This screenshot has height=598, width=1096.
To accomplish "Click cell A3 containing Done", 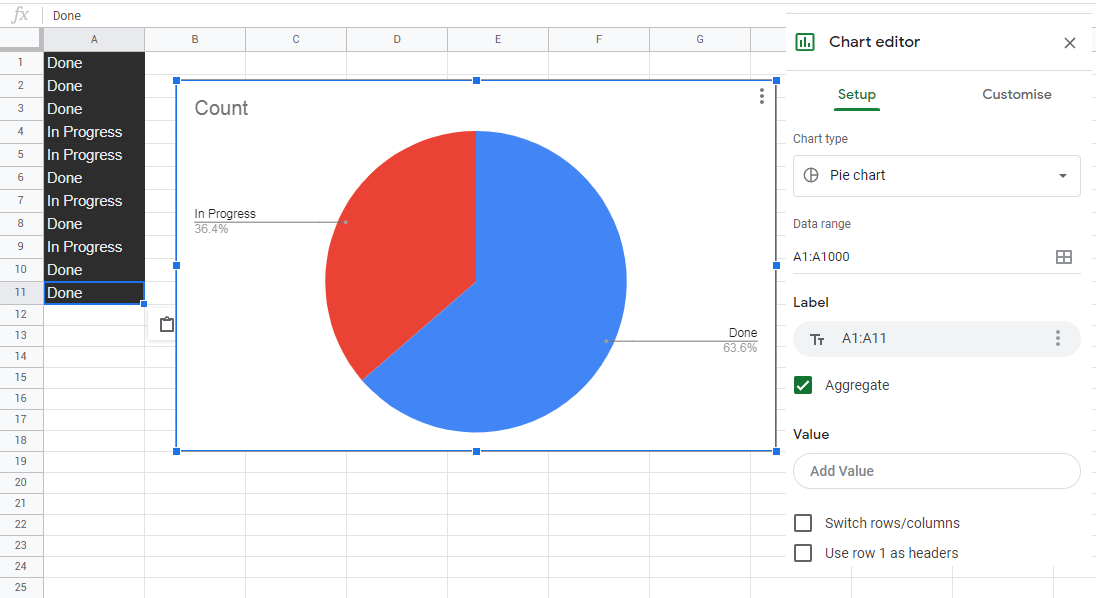I will click(x=94, y=109).
